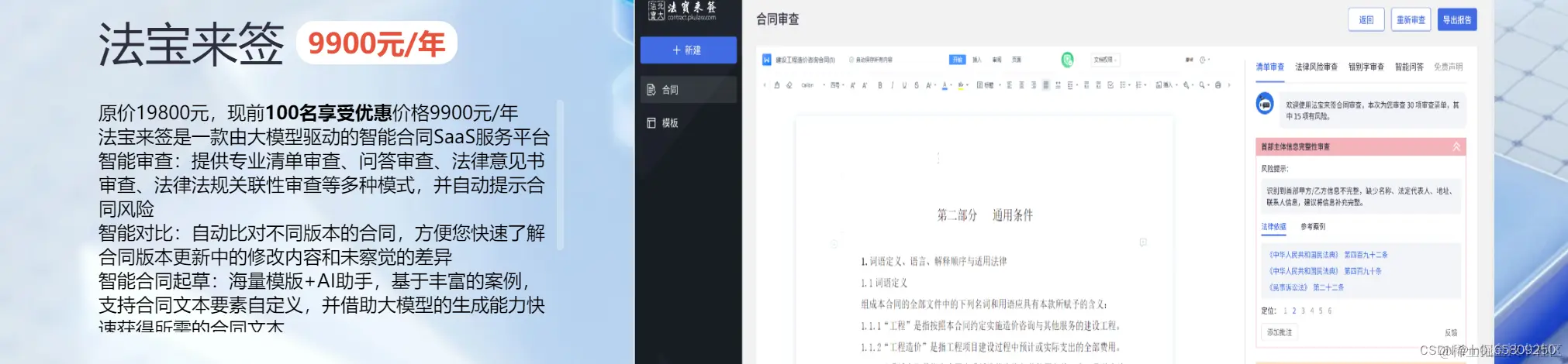Viewport: 1568px width, 364px height.
Task: Click the superscript icon
Action: point(929,85)
